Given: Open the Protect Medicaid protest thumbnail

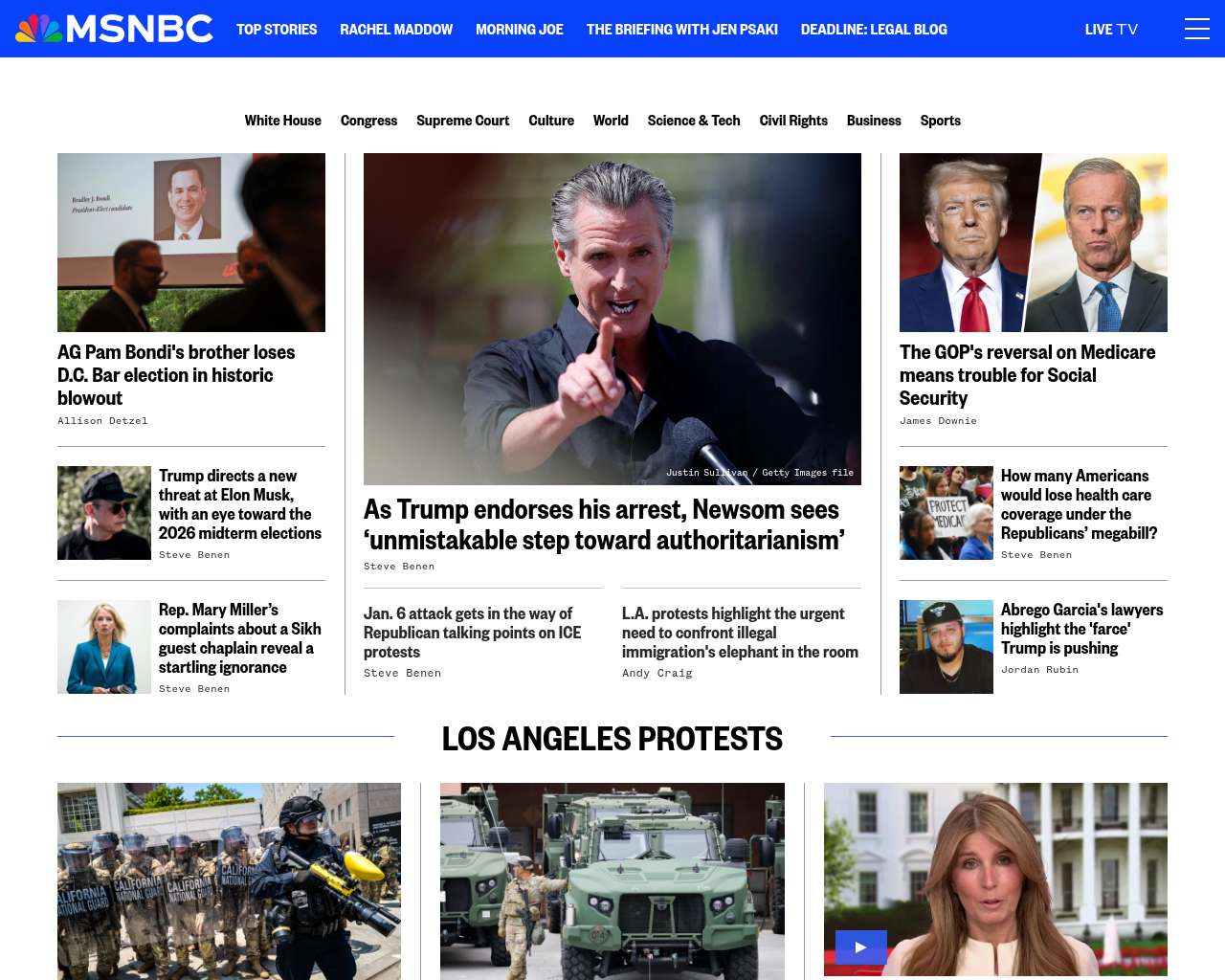Looking at the screenshot, I should 947,513.
